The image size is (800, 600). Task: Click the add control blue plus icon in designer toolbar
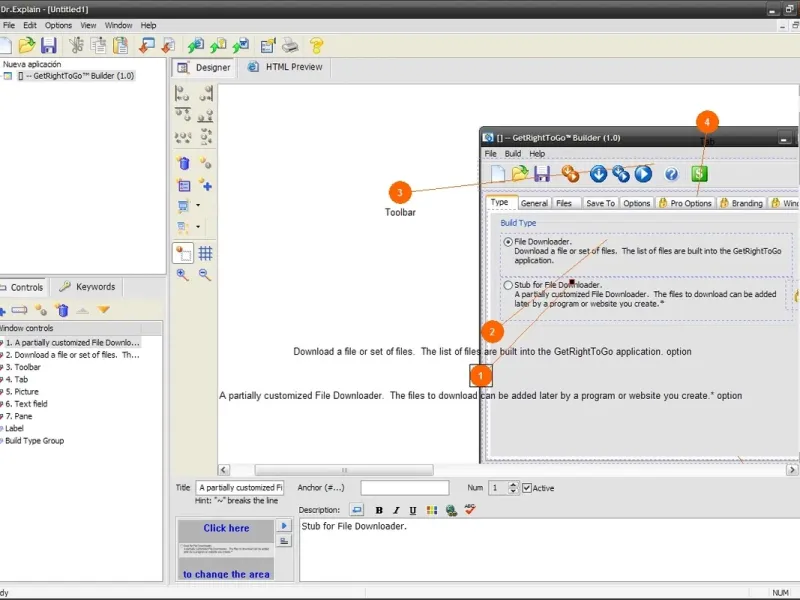pos(206,185)
